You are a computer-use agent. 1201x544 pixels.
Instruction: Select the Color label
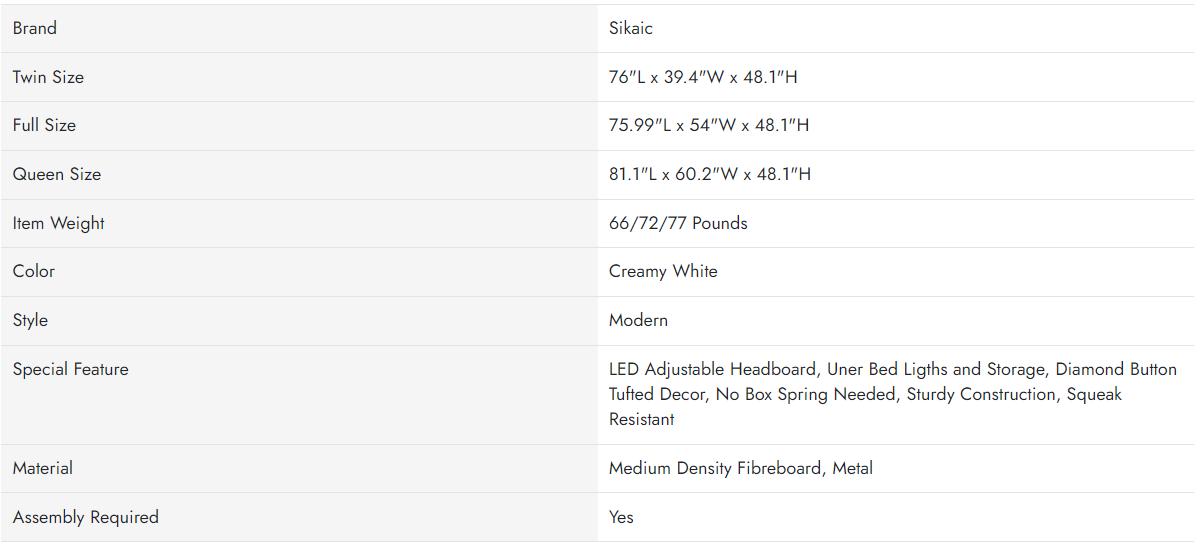pyautogui.click(x=34, y=271)
